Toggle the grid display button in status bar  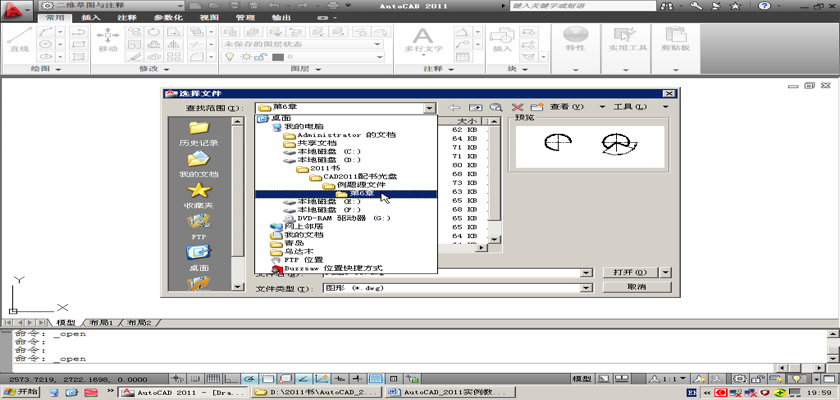point(214,379)
